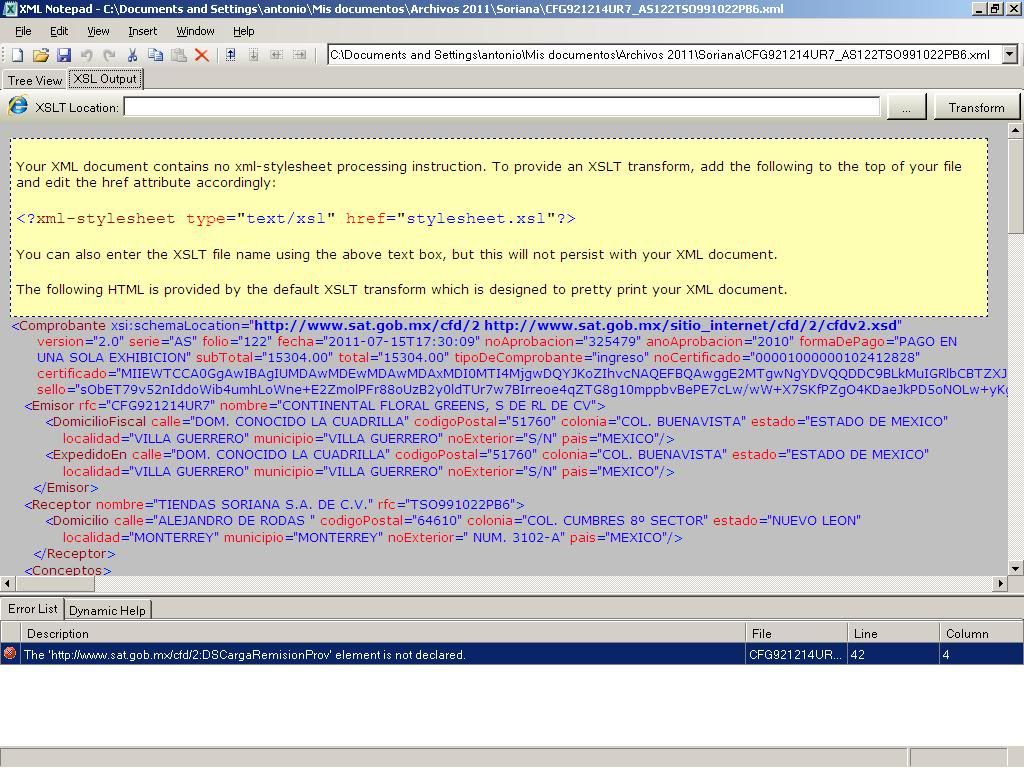Nudge node down with the down-arrow icon
Viewport: 1024px width, 768px height.
(253, 55)
